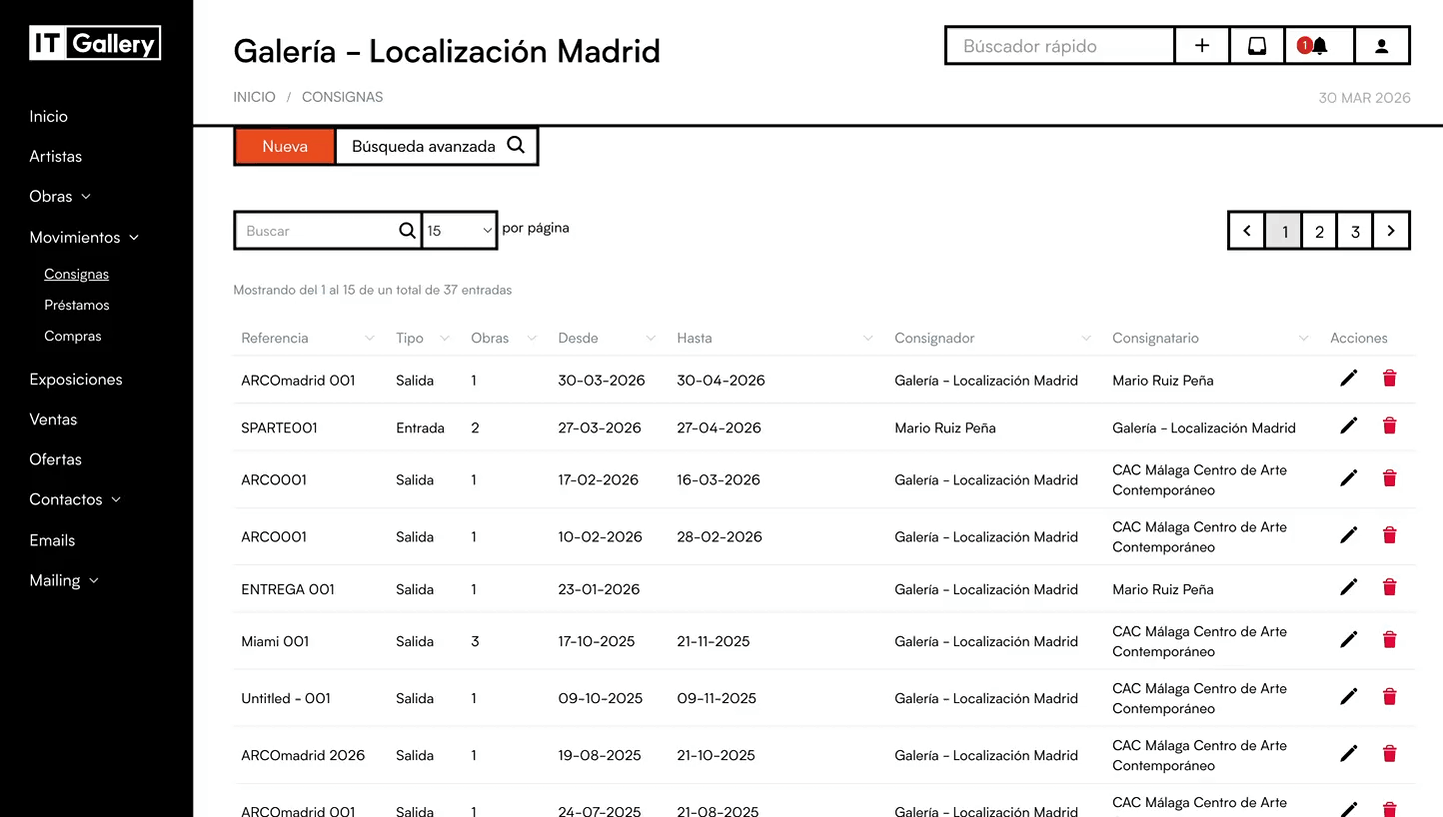Open Artistas in sidebar
Viewport: 1443px width, 817px height.
point(56,156)
